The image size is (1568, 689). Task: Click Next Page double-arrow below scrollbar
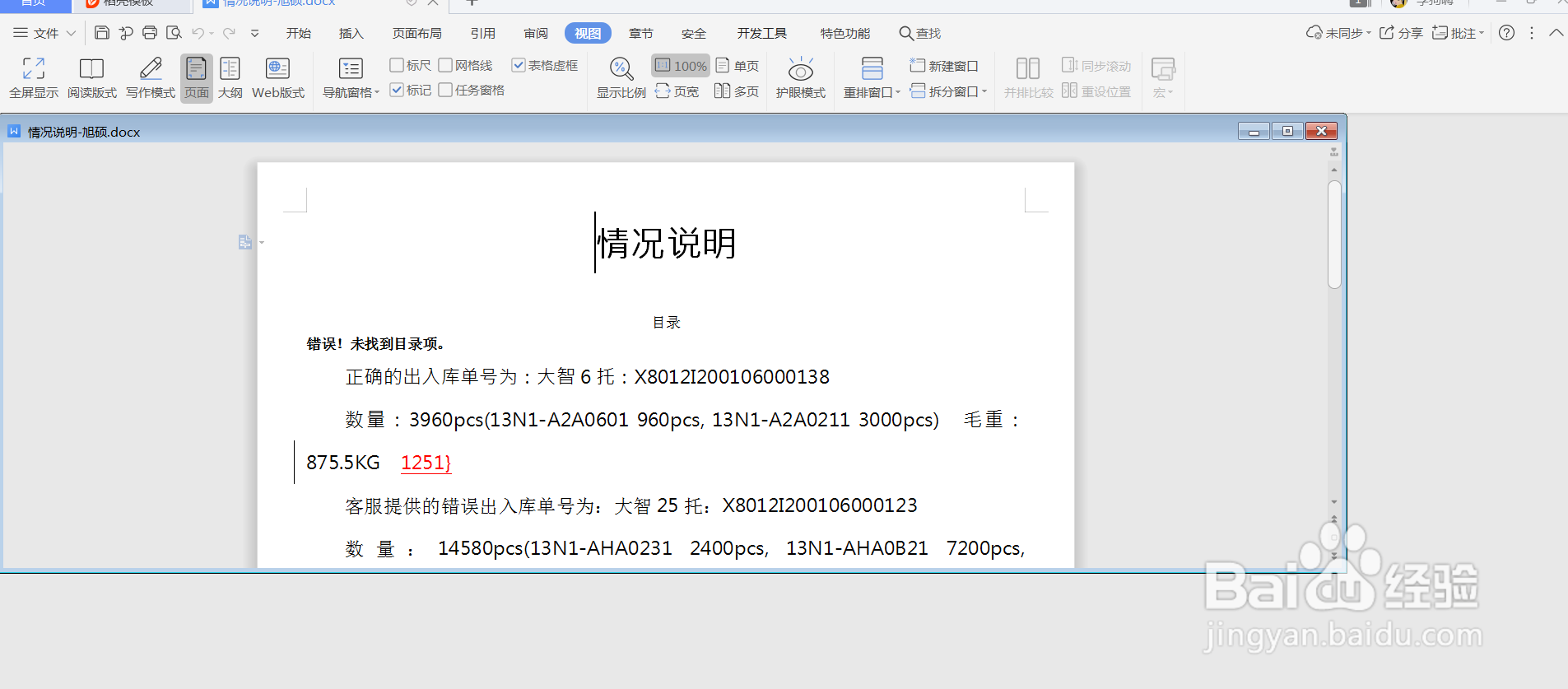(x=1334, y=556)
